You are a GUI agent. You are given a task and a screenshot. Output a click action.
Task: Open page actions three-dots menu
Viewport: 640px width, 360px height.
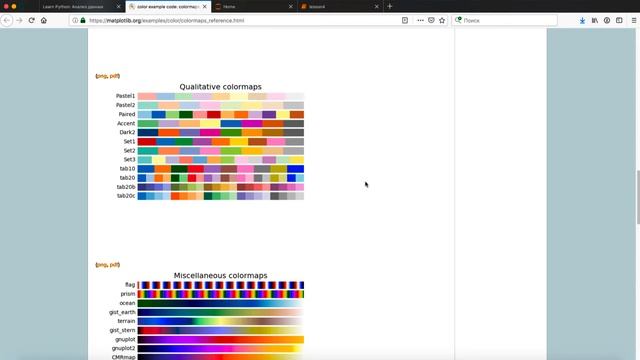coord(420,20)
